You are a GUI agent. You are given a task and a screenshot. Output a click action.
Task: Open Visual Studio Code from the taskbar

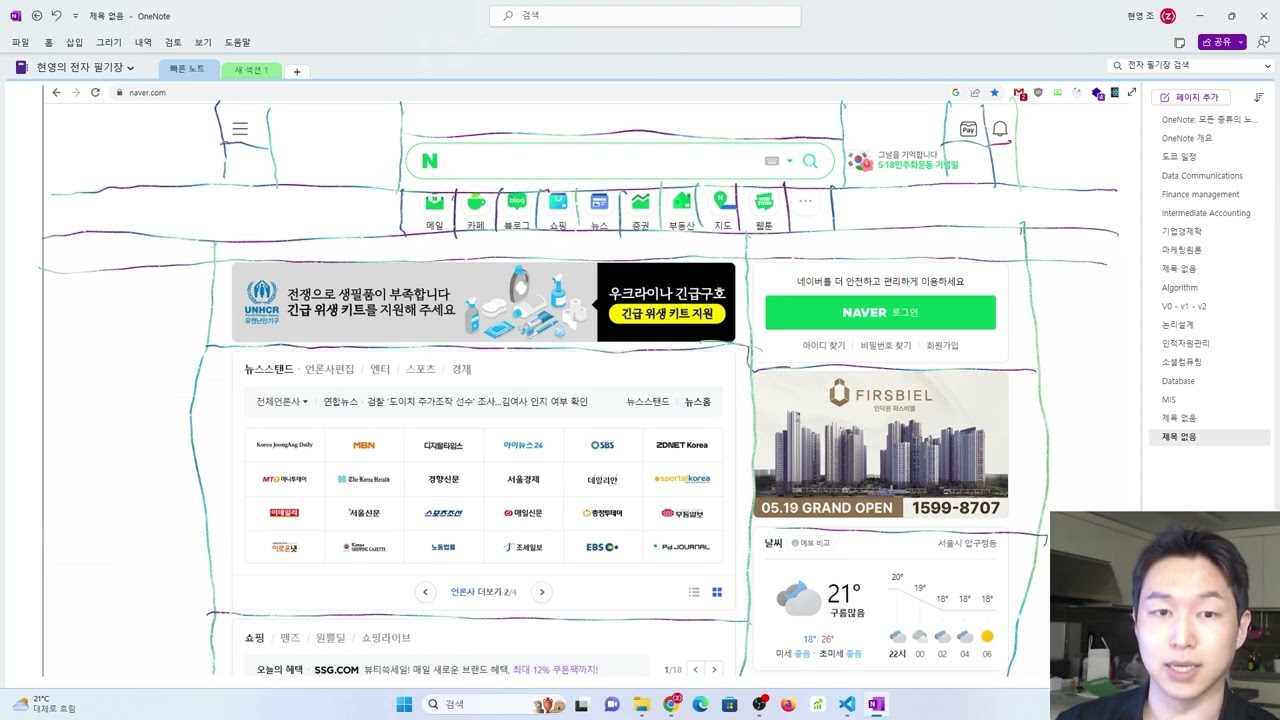click(847, 704)
